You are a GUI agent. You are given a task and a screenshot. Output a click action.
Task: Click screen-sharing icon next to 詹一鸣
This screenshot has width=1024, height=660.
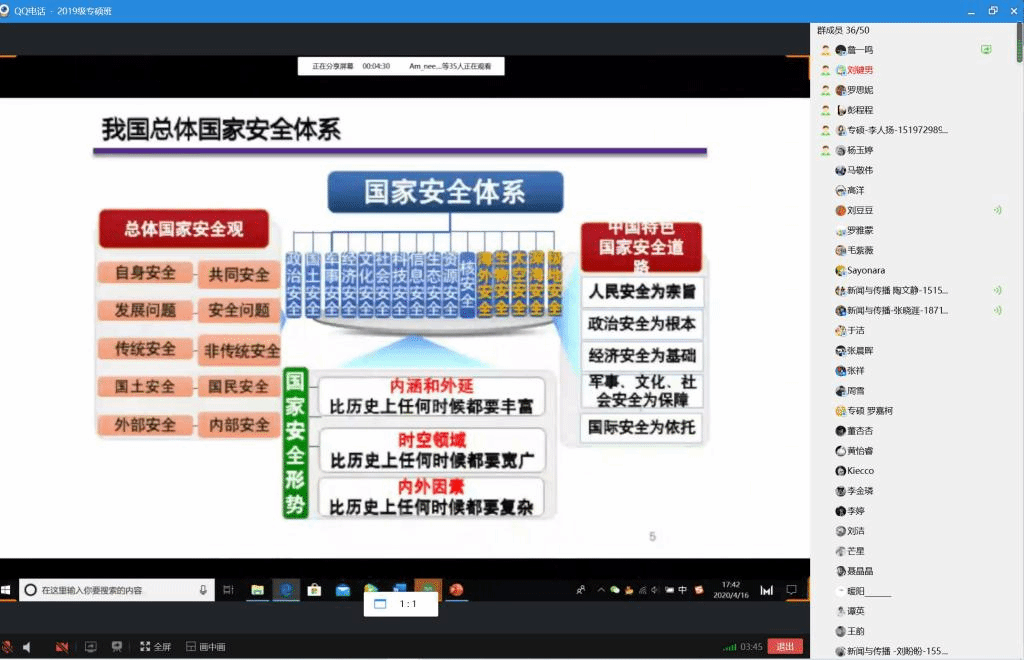click(x=986, y=49)
